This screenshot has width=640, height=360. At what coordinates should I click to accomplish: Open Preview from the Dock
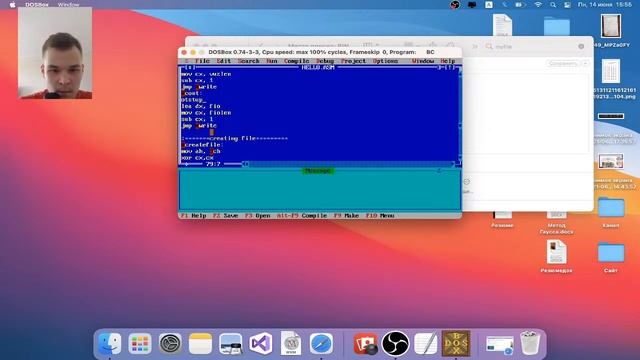click(x=230, y=344)
